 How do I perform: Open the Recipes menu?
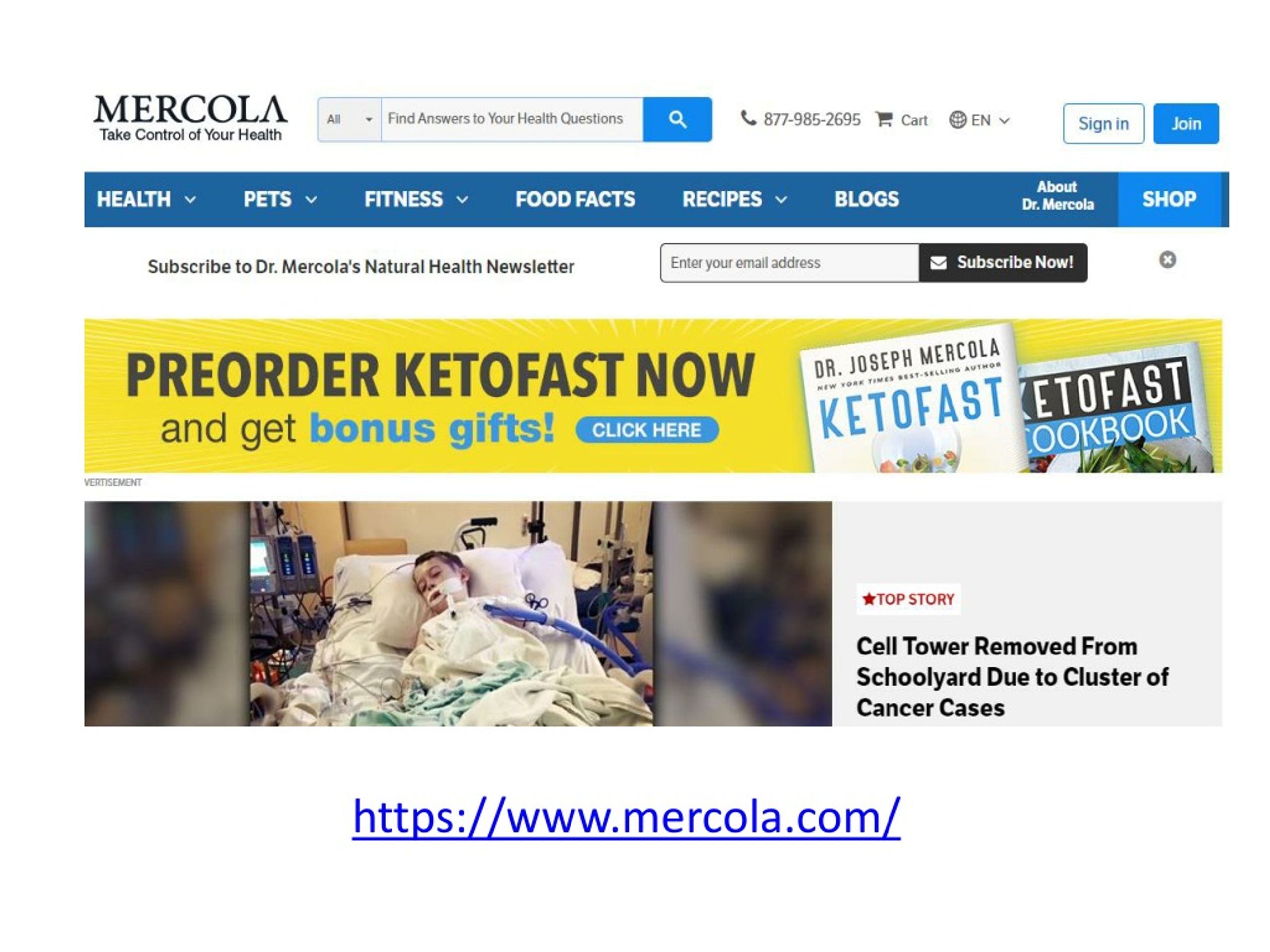point(722,199)
